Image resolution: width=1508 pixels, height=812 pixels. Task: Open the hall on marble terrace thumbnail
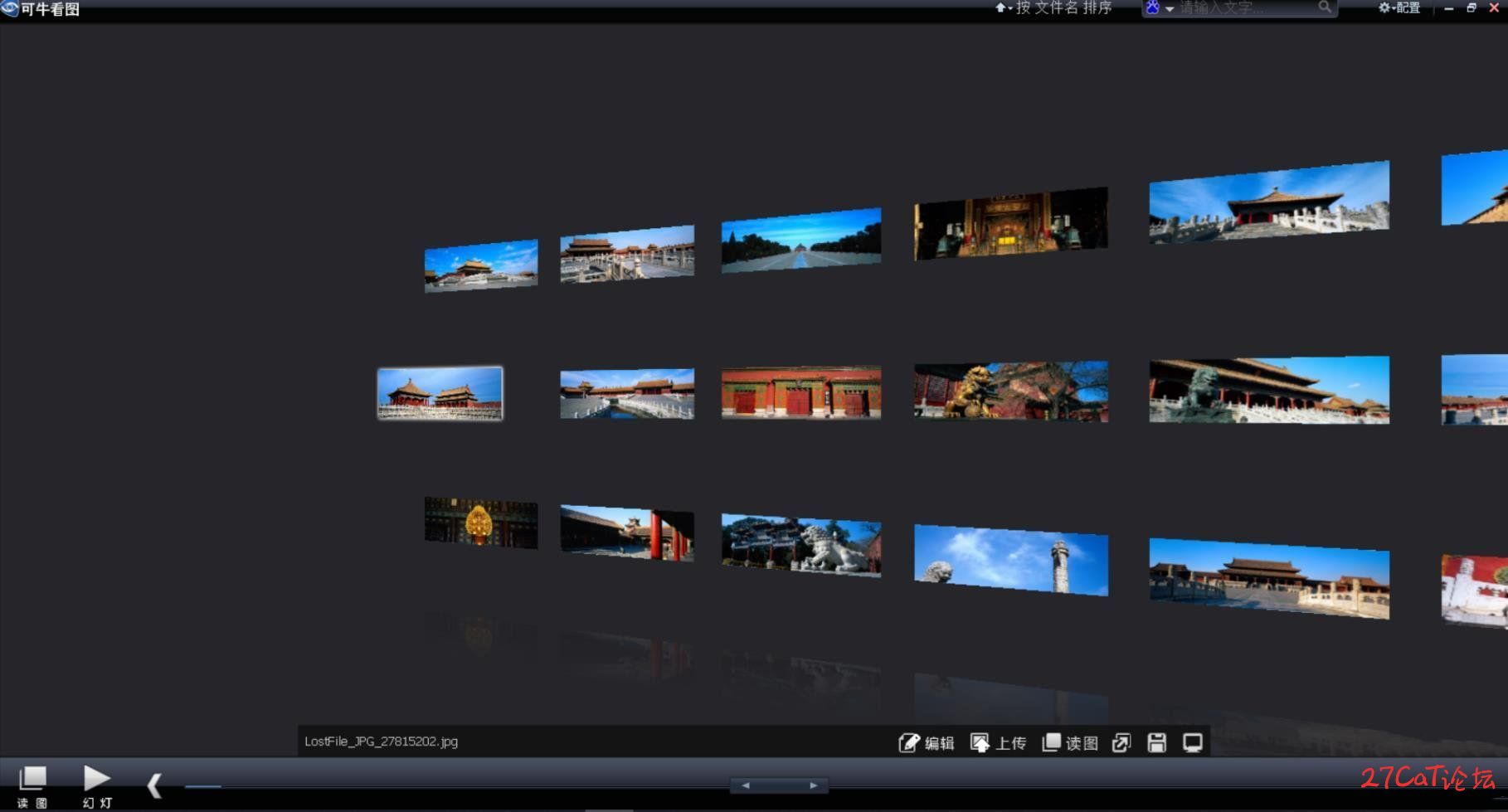tap(1269, 202)
